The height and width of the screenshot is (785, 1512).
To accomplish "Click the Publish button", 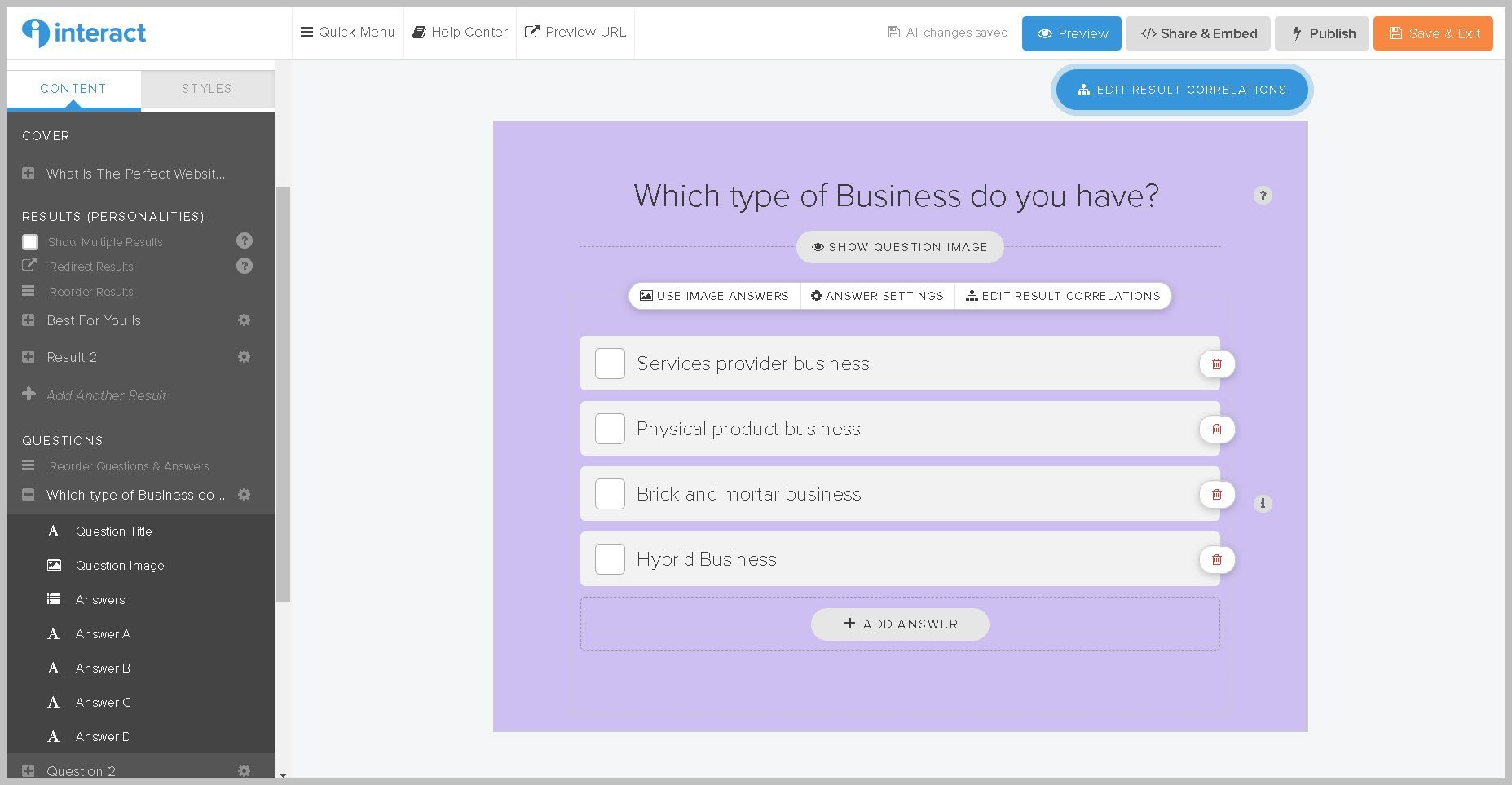I will pos(1322,33).
